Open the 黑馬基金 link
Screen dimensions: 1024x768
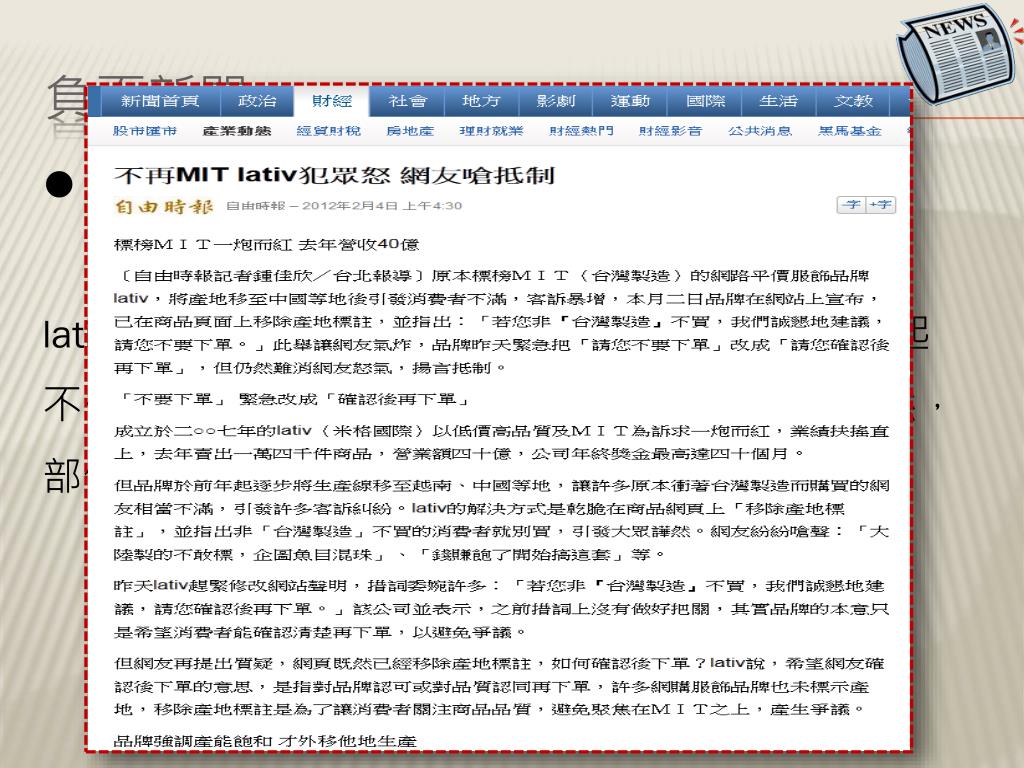click(850, 131)
